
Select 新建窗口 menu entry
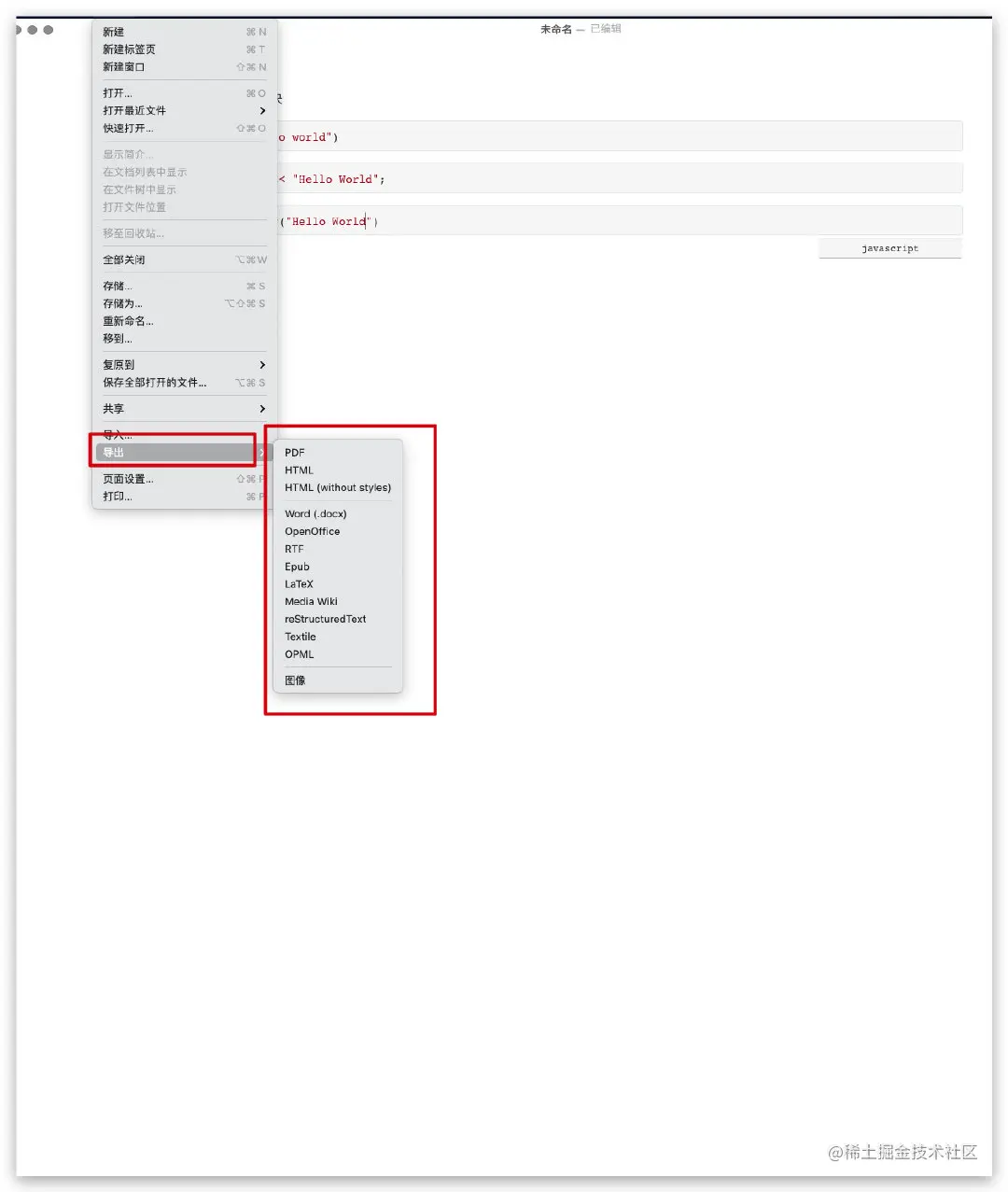click(184, 67)
